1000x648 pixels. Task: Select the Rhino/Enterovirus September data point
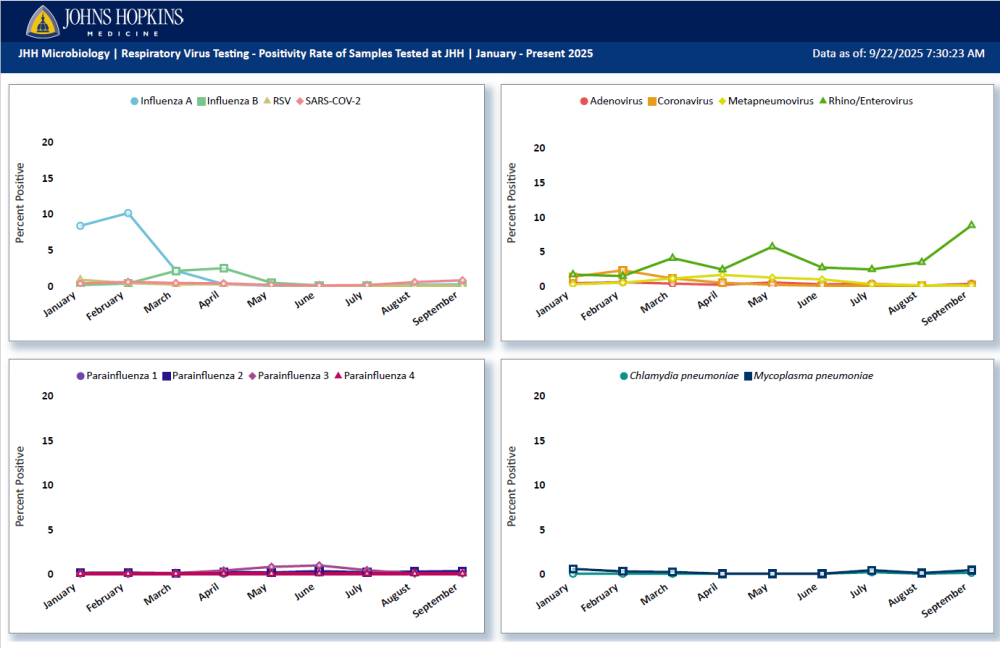pos(971,225)
